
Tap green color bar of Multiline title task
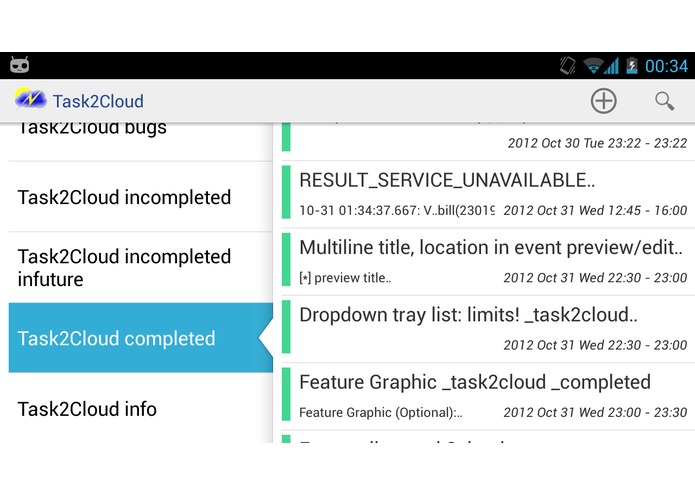coord(286,259)
